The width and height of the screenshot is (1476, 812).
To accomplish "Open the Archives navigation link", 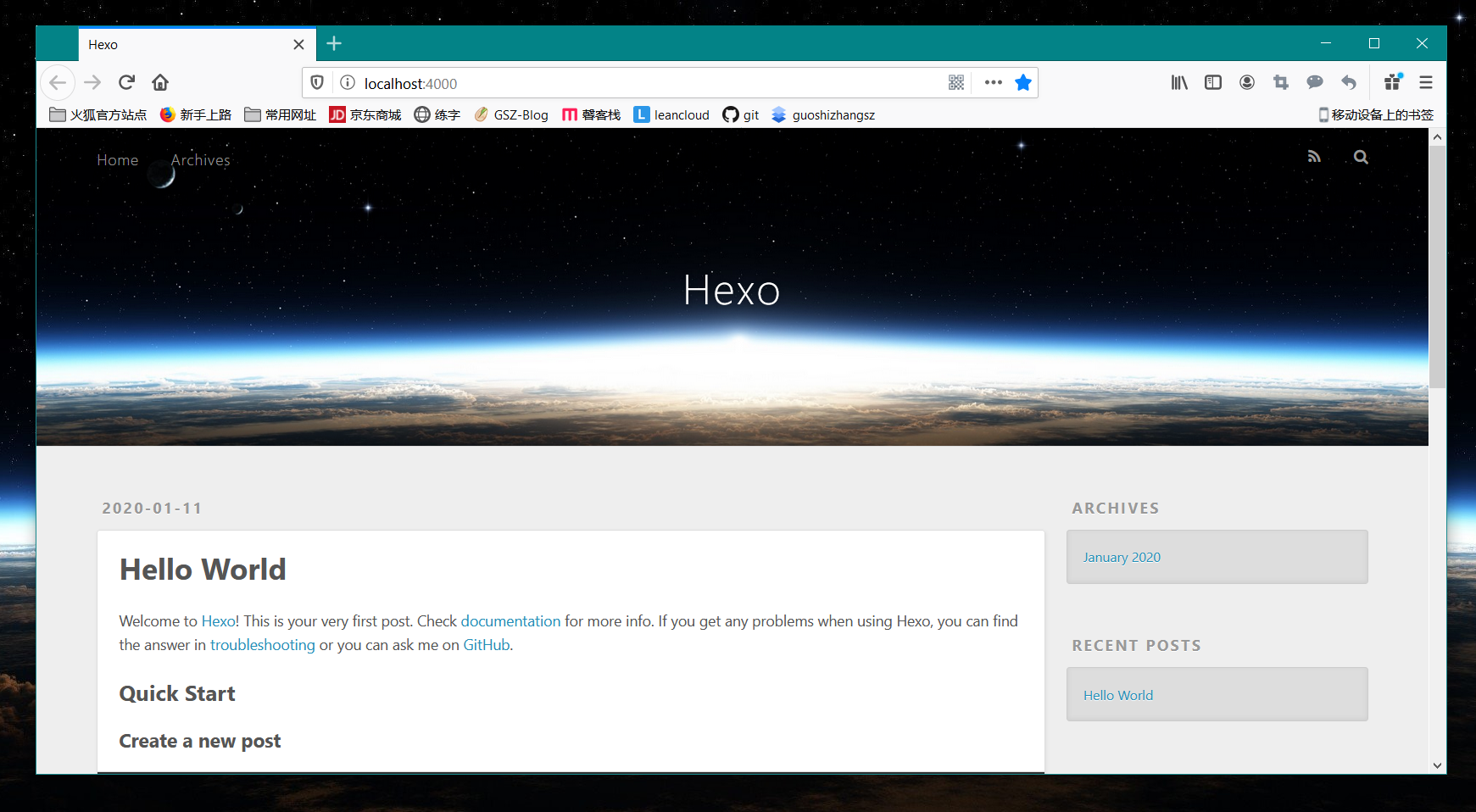I will coord(200,160).
